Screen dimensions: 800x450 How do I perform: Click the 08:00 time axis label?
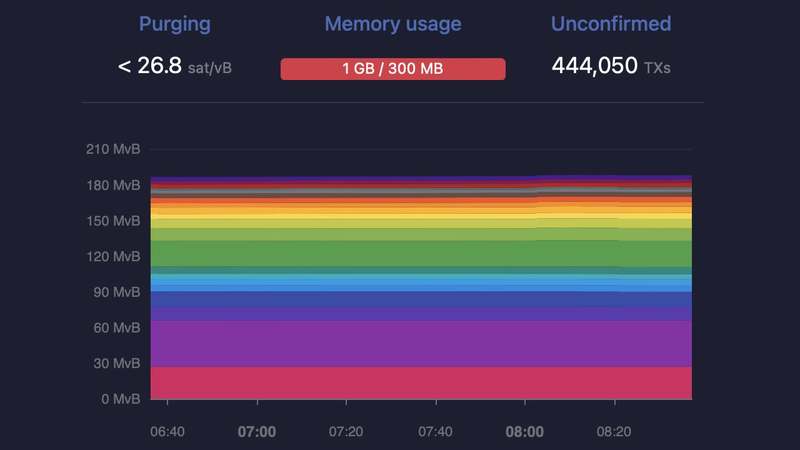pos(524,432)
